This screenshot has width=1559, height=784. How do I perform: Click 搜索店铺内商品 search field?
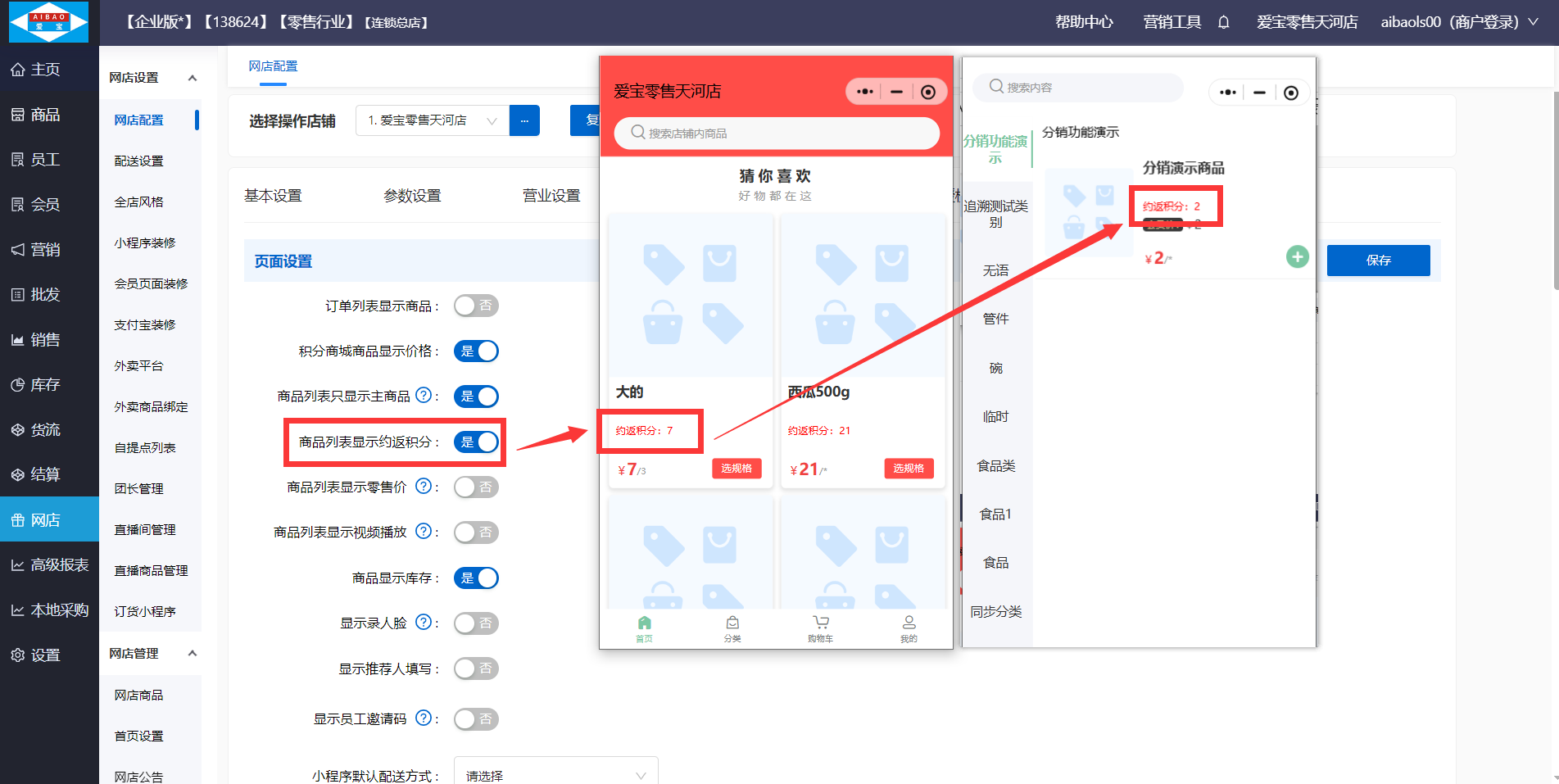tap(777, 133)
